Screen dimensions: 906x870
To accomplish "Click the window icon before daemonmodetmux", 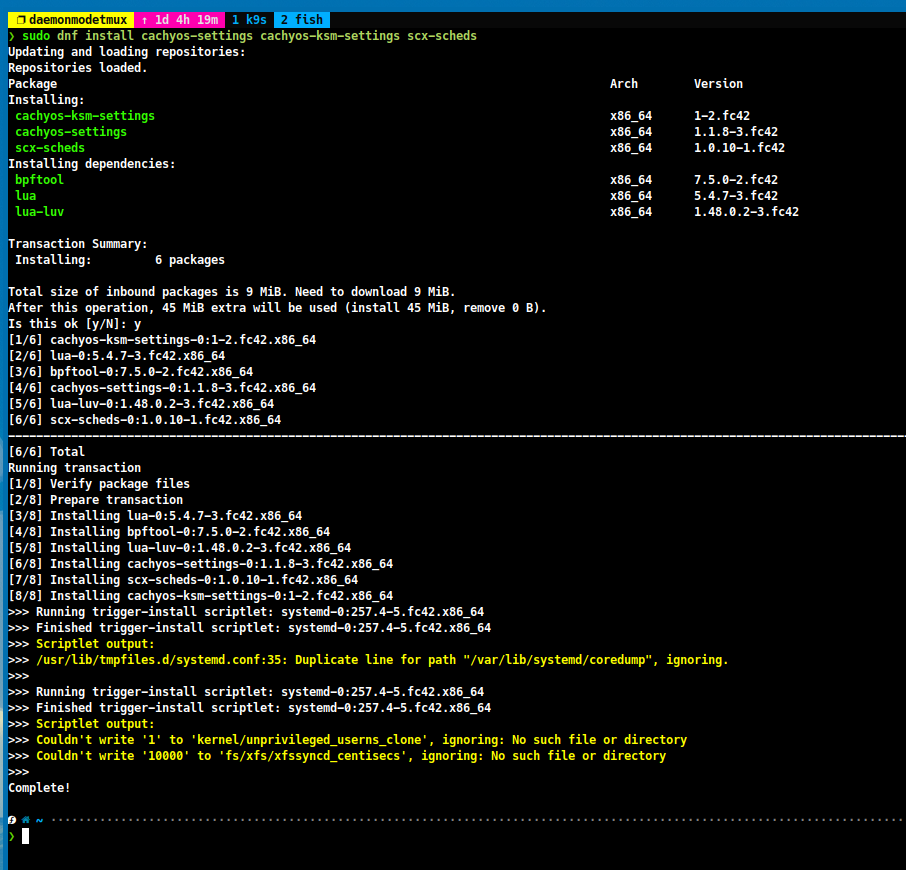I will (x=21, y=20).
